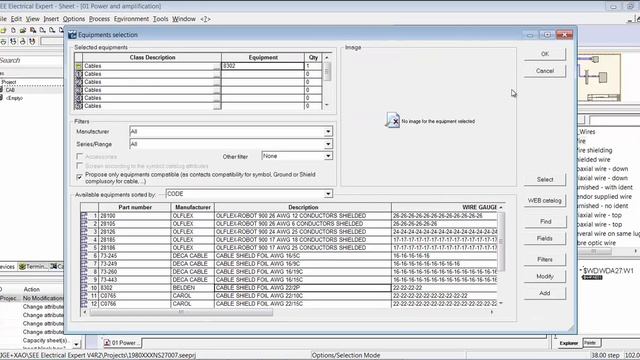Click the sheet preview thumbnail on the right
The width and height of the screenshot is (640, 360).
tap(599, 77)
